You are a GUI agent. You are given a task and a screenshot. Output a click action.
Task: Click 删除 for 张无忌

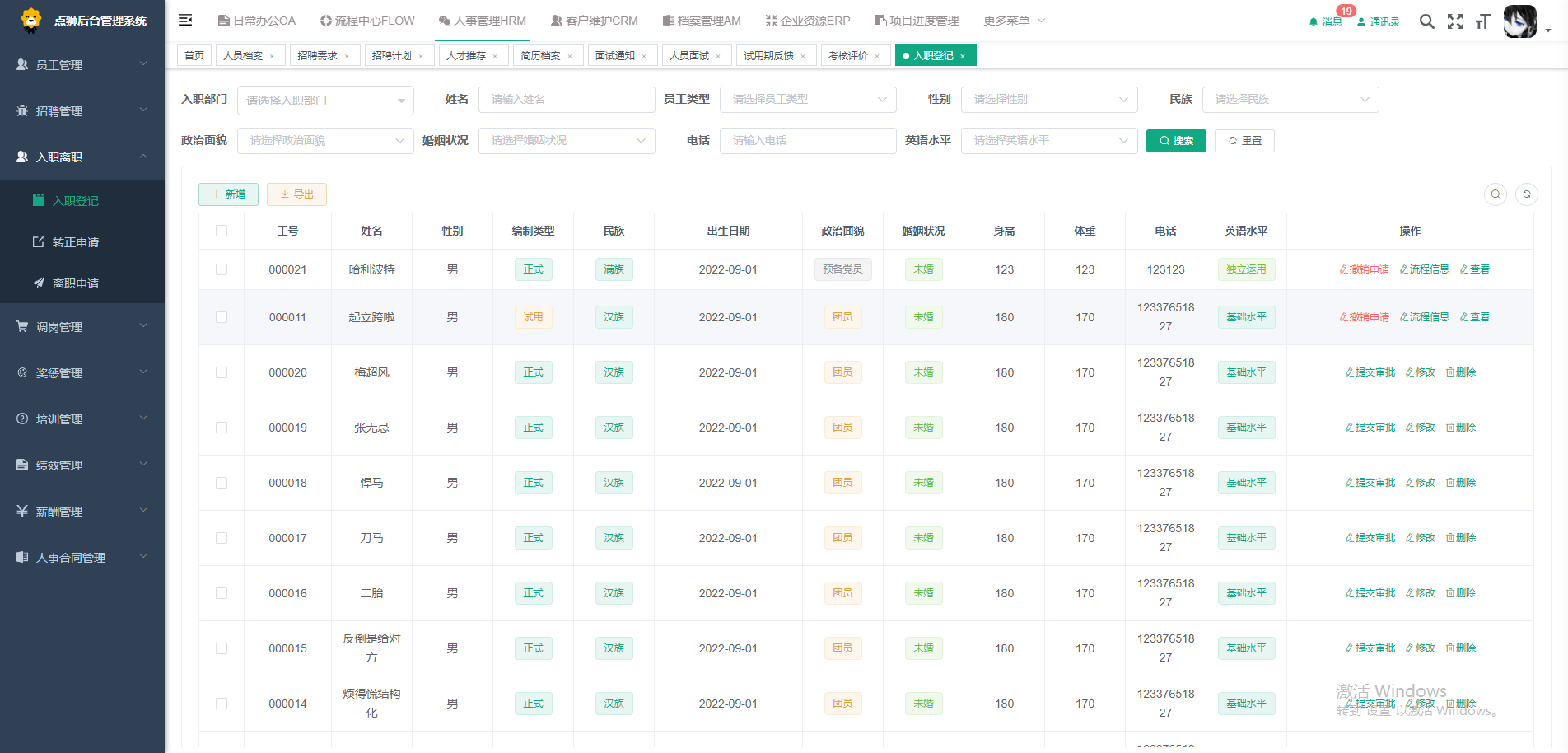tap(1461, 428)
